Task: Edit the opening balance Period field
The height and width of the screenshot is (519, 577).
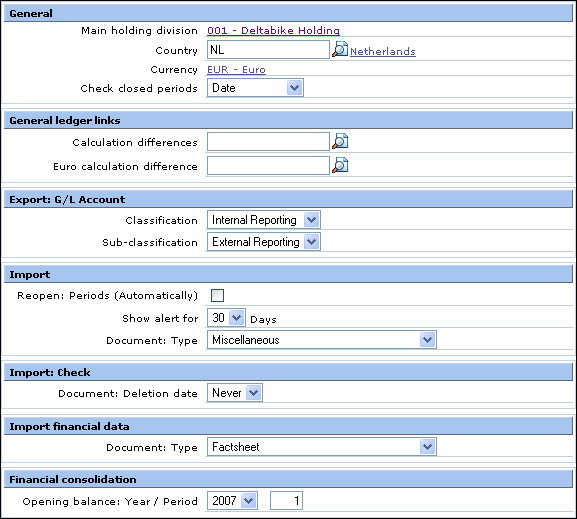Action: [286, 501]
